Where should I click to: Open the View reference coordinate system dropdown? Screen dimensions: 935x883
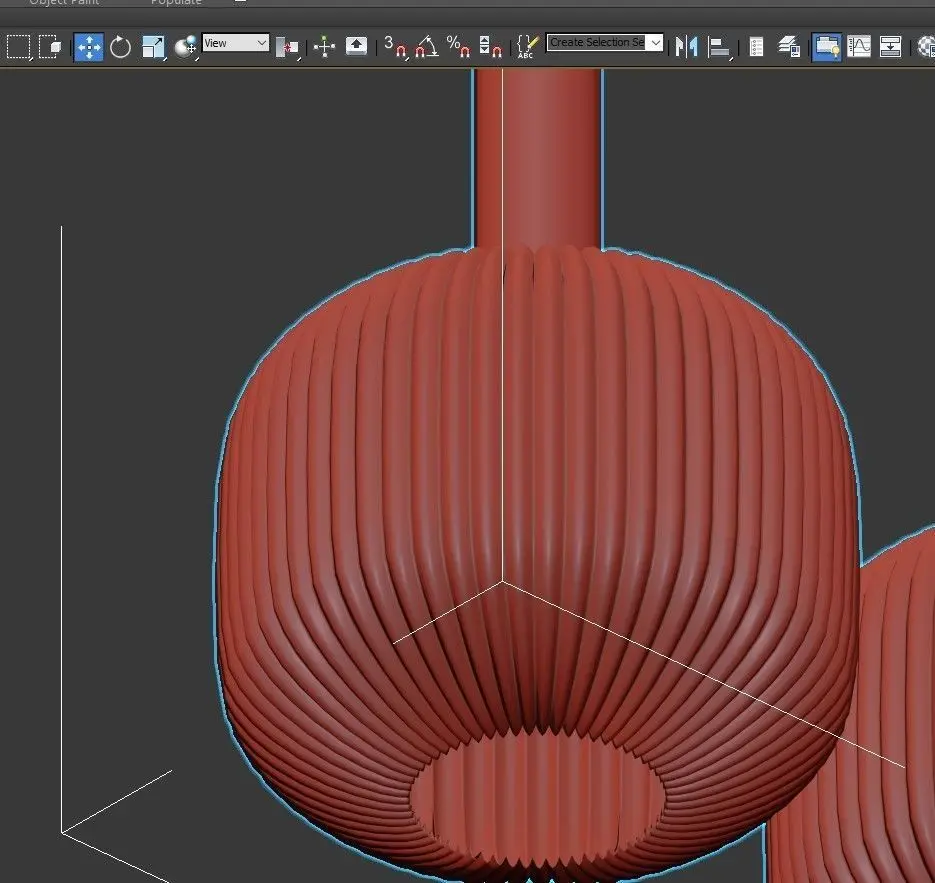click(235, 43)
